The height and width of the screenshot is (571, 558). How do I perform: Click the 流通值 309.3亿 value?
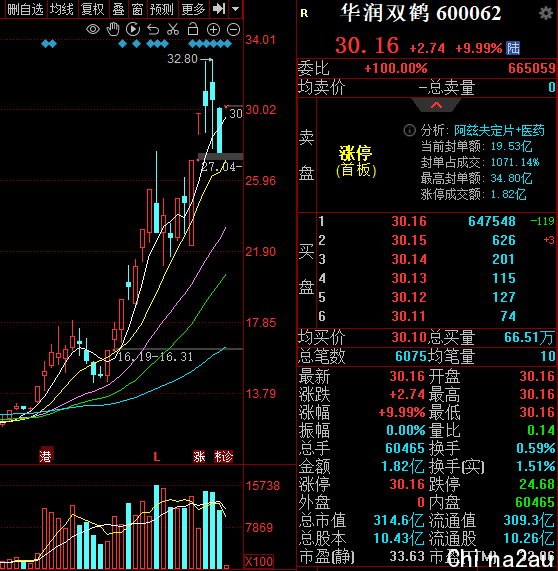click(529, 520)
